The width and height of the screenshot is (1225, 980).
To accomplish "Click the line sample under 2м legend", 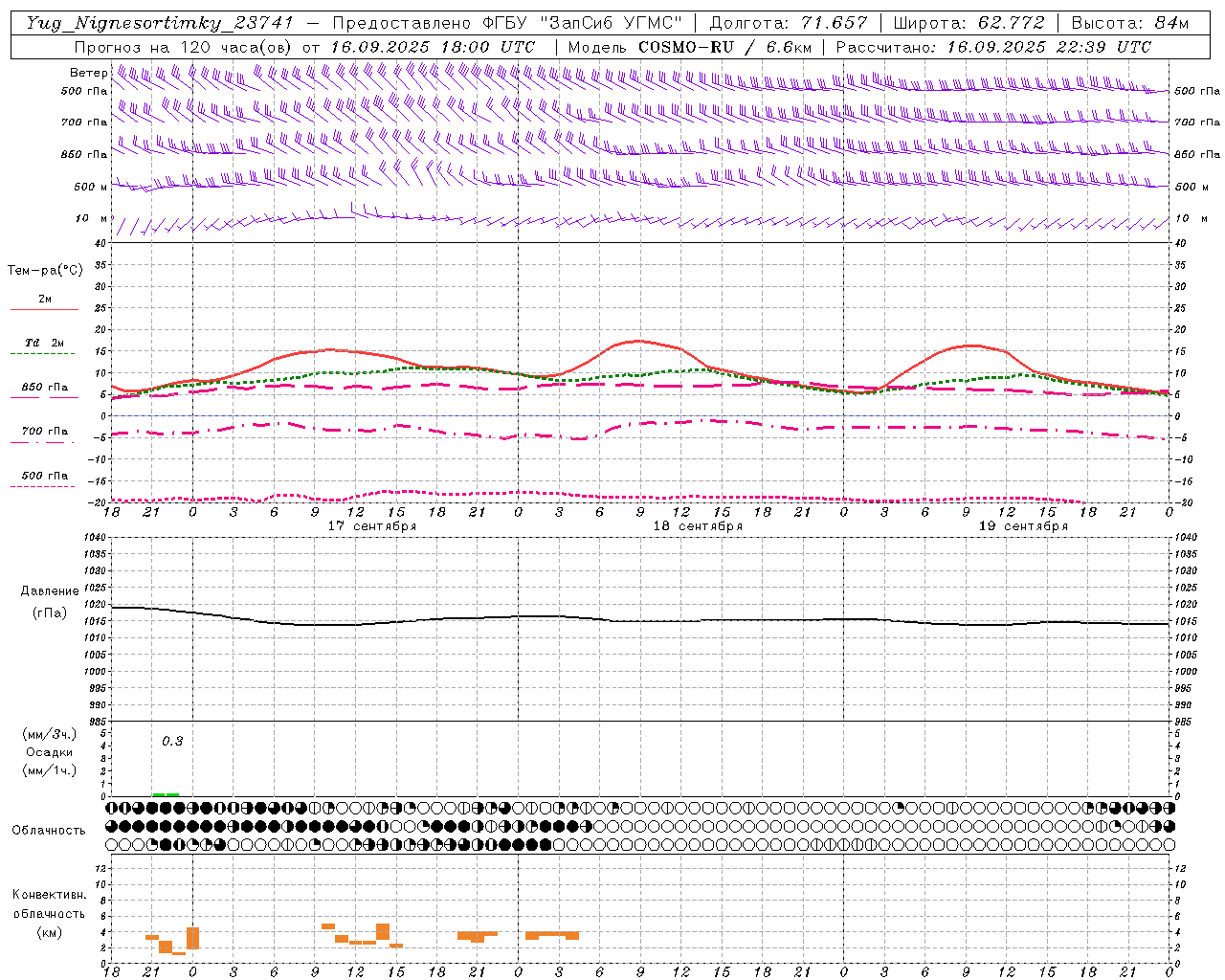I will [44, 309].
